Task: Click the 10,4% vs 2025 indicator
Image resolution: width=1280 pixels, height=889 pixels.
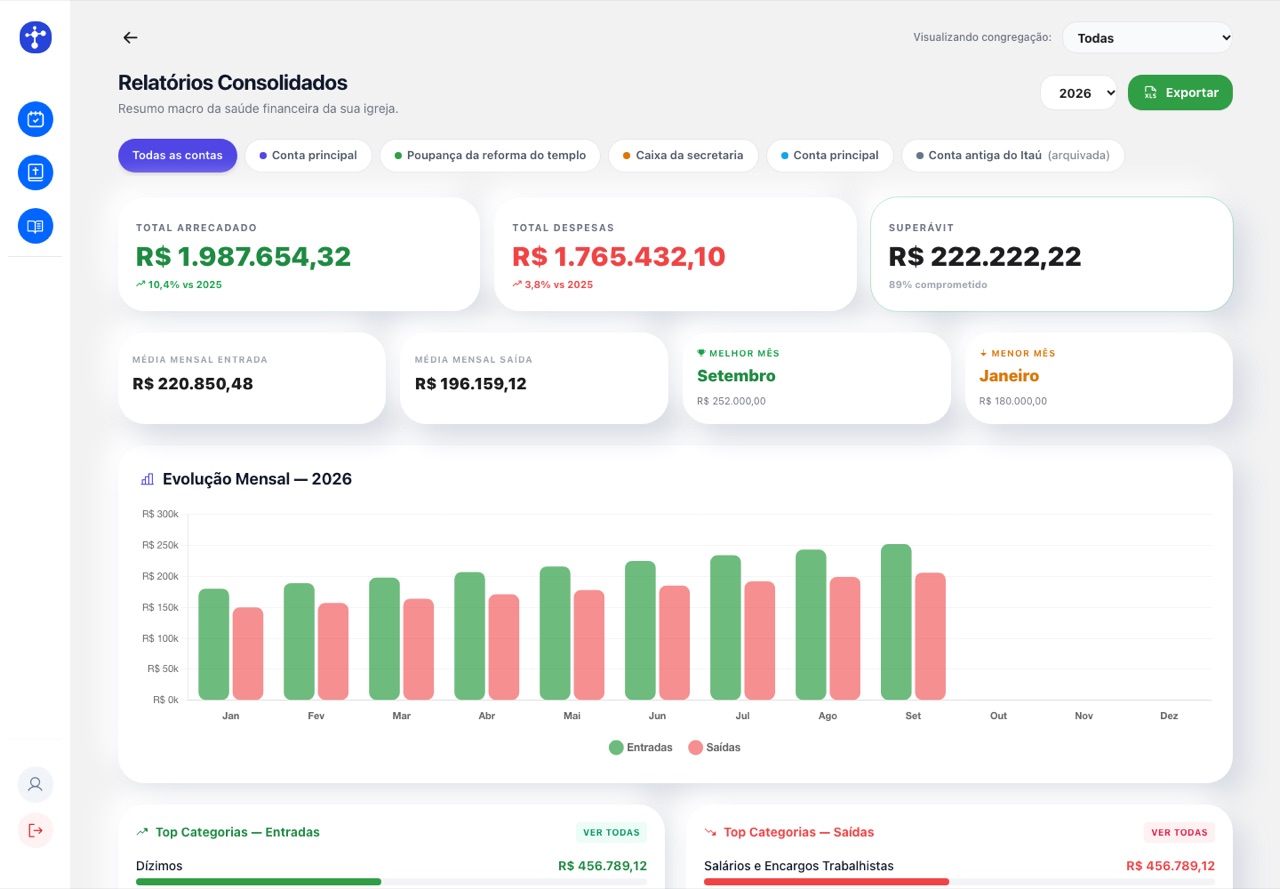Action: pyautogui.click(x=179, y=285)
